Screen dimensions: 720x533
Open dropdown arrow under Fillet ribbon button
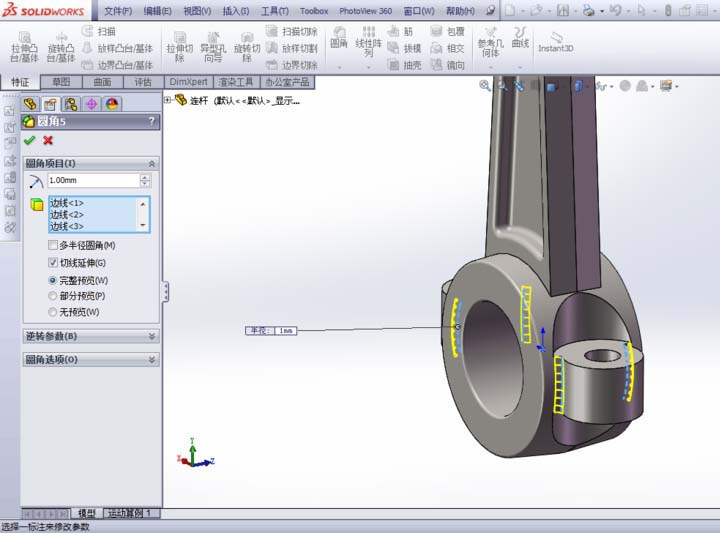click(339, 67)
